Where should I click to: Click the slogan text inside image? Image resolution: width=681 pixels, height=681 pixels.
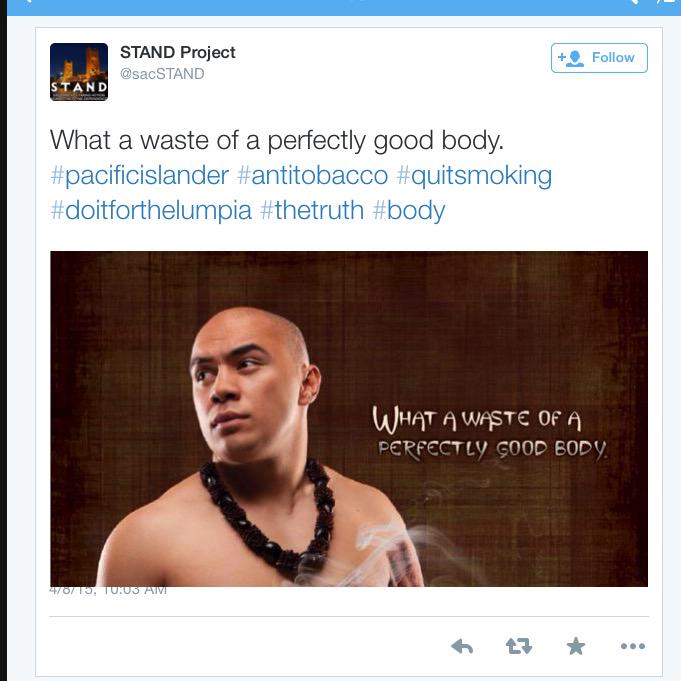[x=489, y=433]
